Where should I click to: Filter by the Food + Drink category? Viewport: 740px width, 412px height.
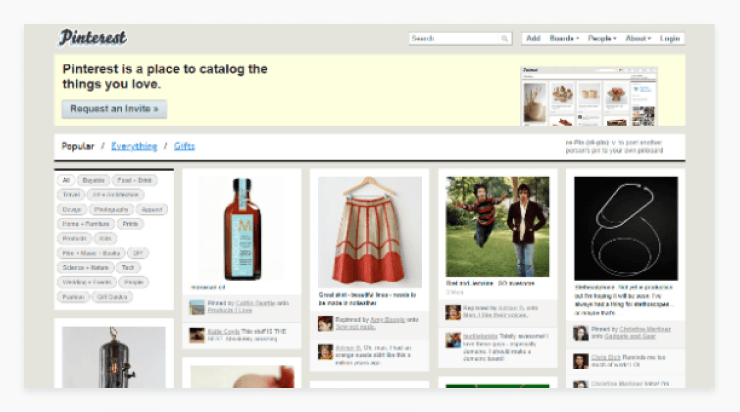(135, 180)
